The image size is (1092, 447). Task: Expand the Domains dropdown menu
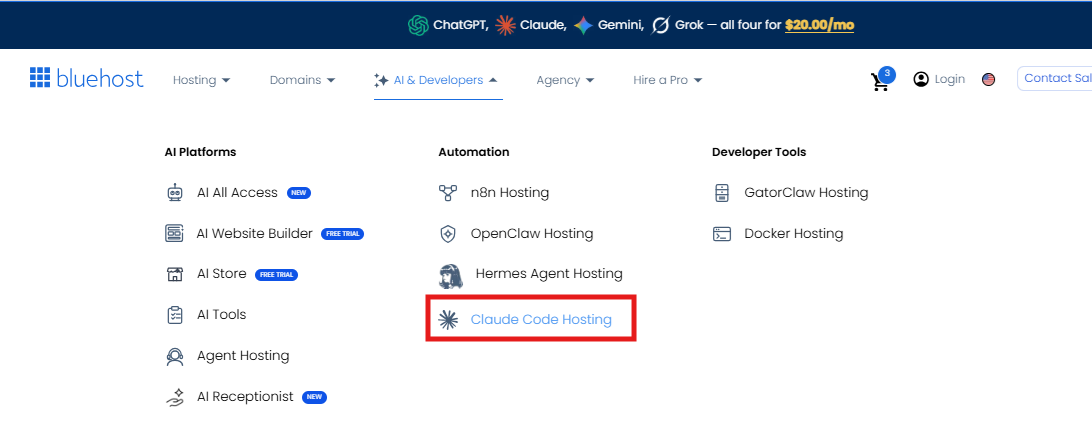[302, 80]
